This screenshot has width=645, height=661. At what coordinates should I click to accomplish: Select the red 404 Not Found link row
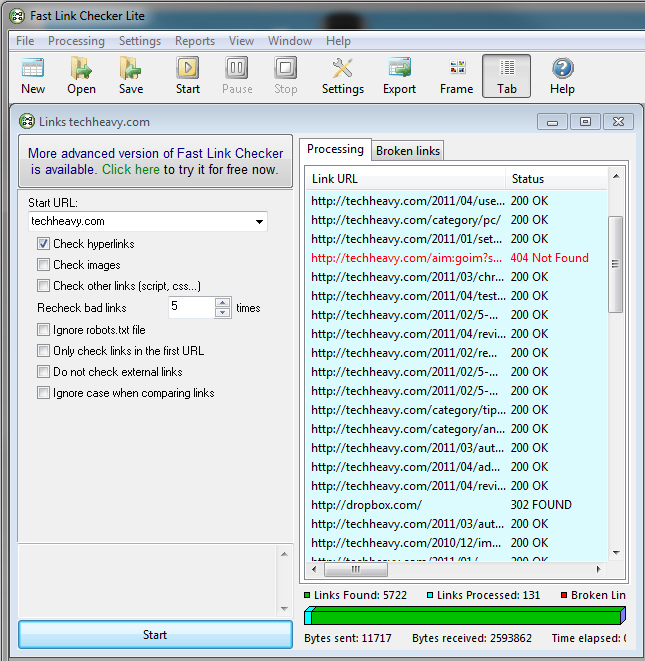457,258
